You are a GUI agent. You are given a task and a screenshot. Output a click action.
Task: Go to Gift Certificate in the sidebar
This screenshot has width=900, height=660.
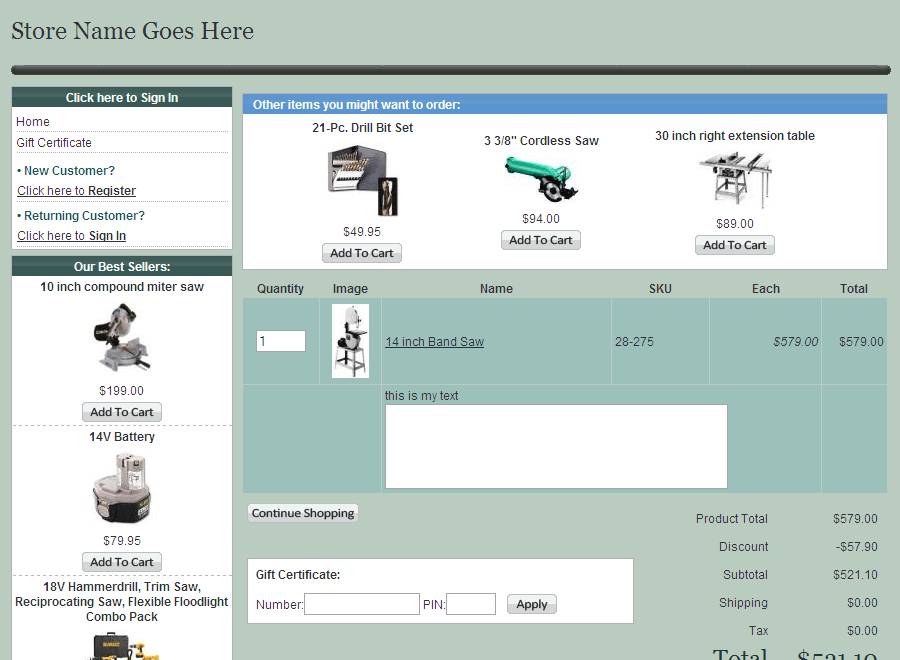(x=54, y=143)
